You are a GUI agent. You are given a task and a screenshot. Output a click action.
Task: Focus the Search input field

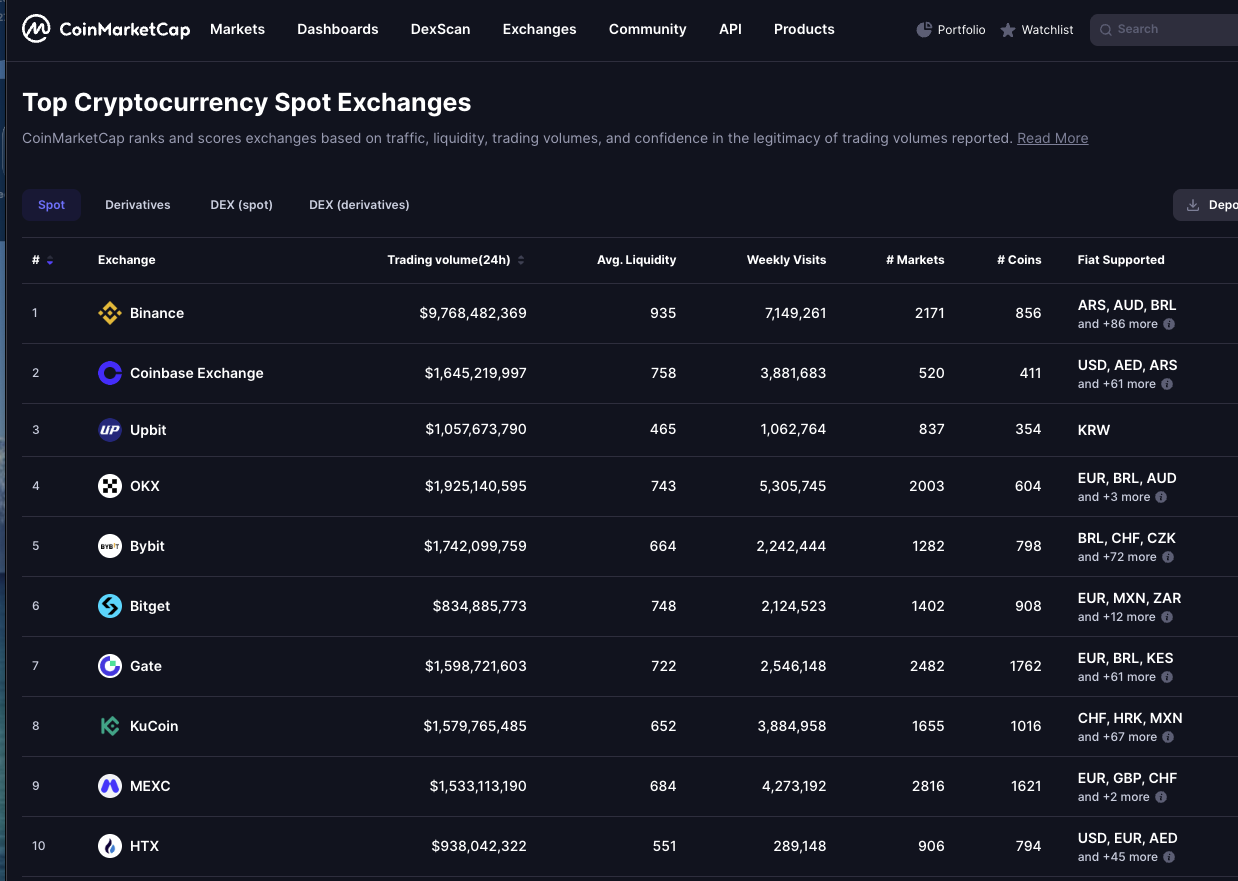(1164, 30)
